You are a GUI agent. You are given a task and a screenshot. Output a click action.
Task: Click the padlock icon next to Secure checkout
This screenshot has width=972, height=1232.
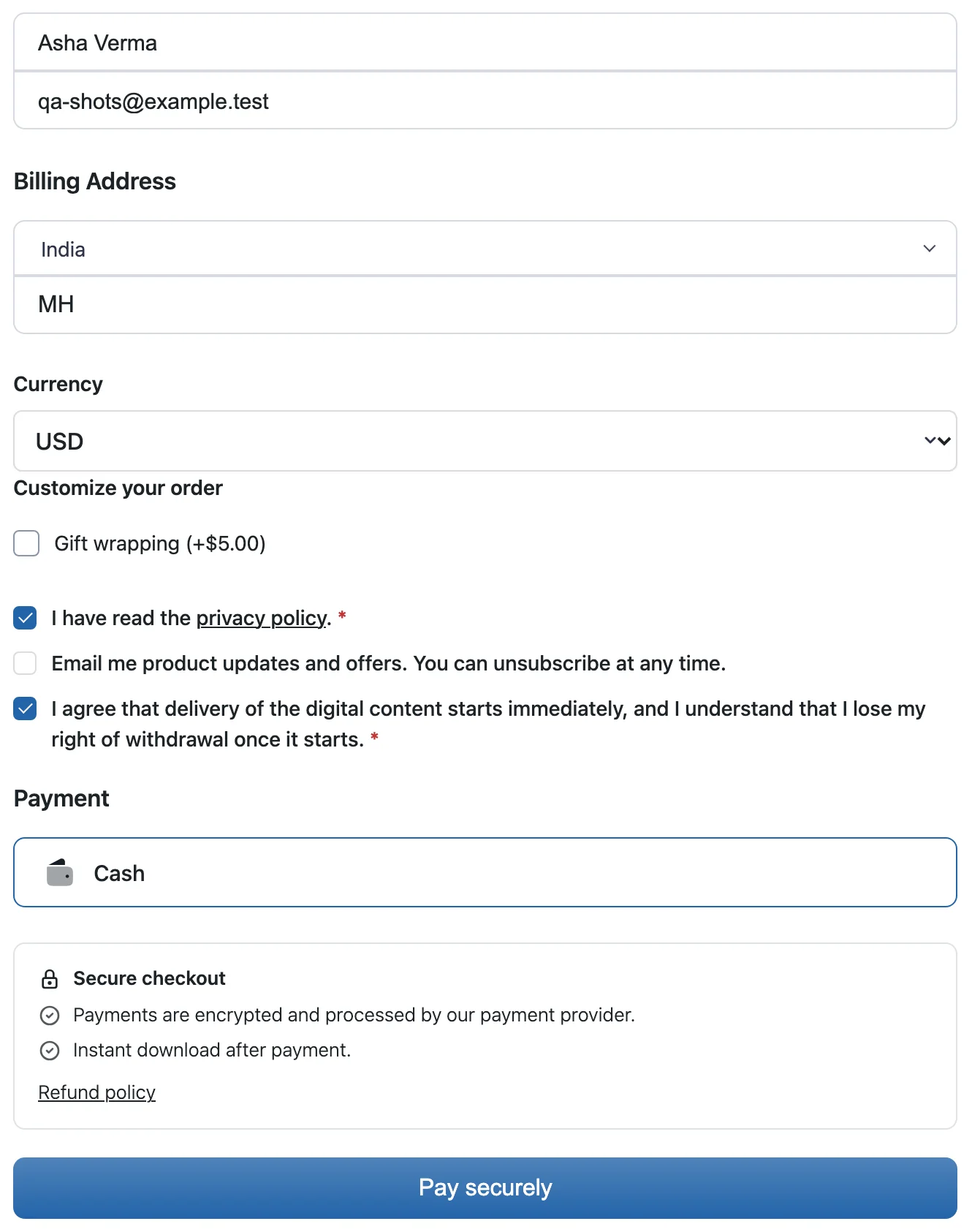(50, 978)
